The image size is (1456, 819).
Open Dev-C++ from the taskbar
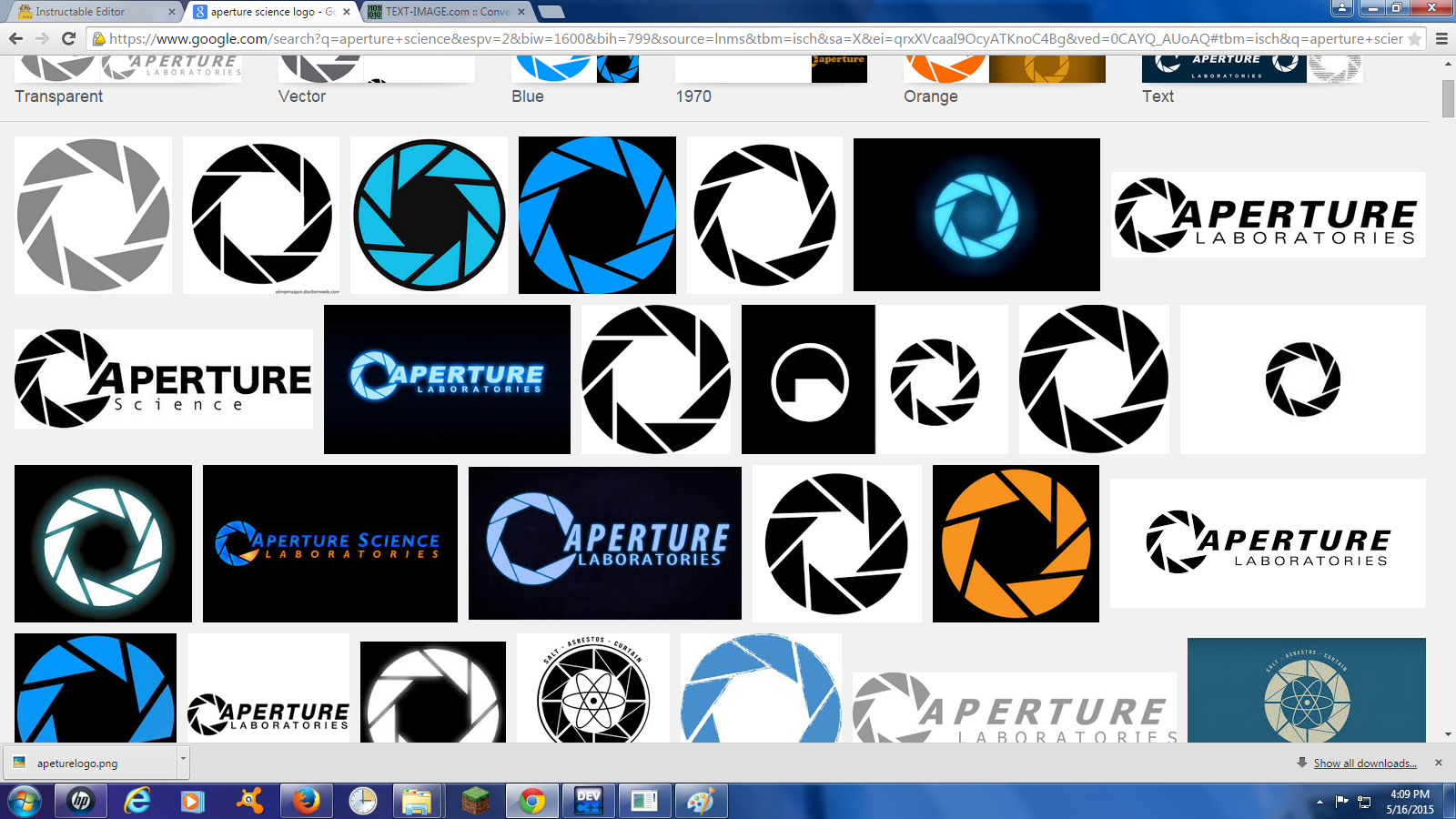(x=588, y=802)
